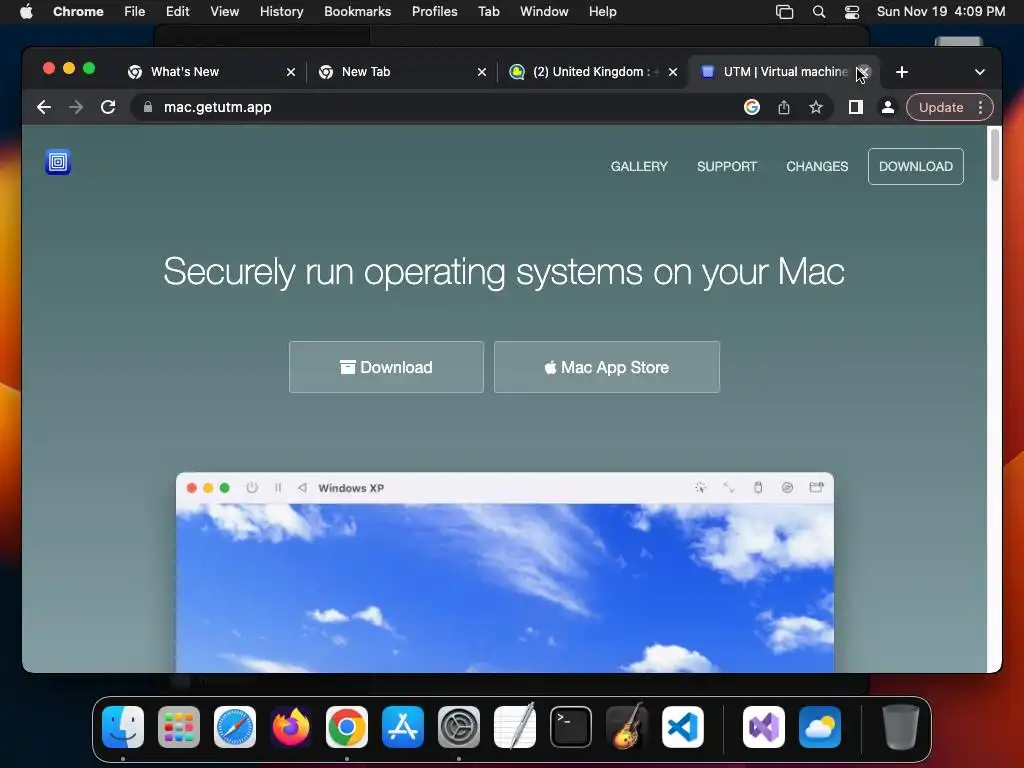Image resolution: width=1024 pixels, height=768 pixels.
Task: Click the Stage Manager icon in menu bar
Action: click(784, 12)
